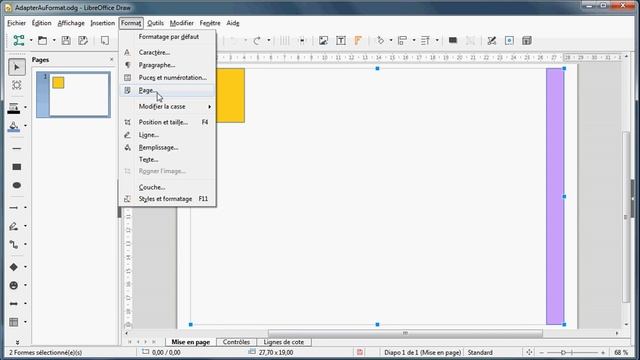Choose the Select arrow tool
This screenshot has height=360, width=640.
[17, 67]
